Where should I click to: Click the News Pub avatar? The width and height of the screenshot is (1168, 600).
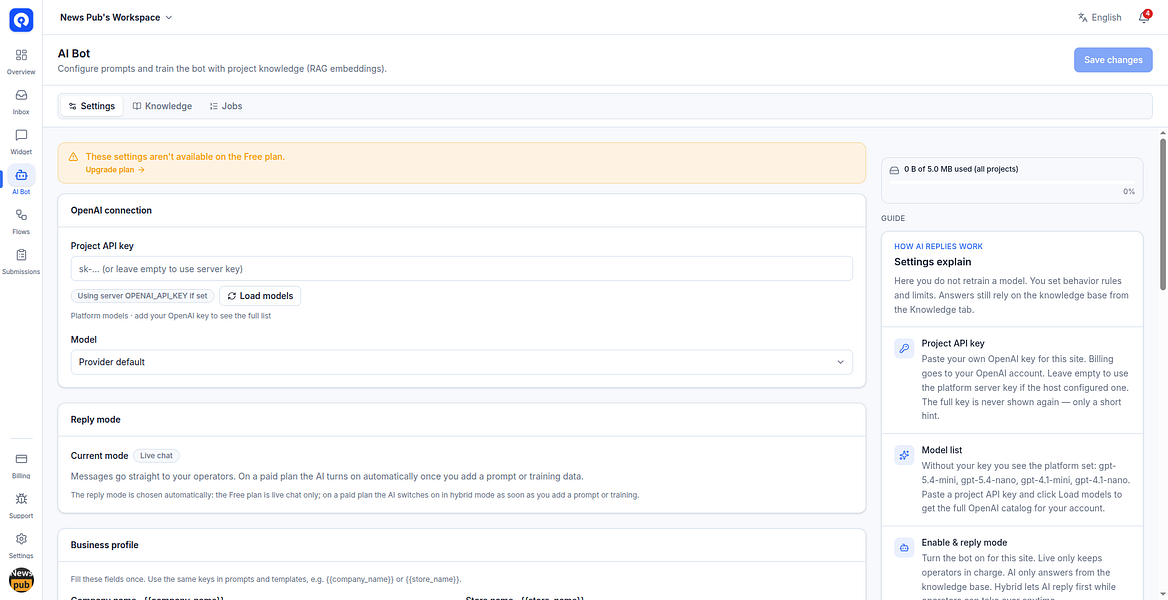click(21, 580)
